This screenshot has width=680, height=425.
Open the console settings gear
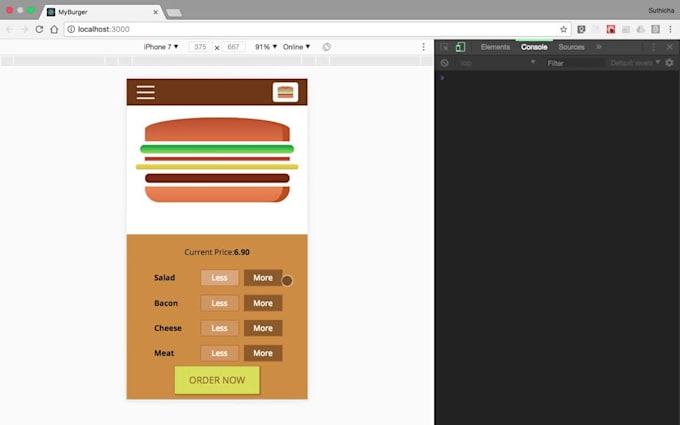(x=669, y=63)
